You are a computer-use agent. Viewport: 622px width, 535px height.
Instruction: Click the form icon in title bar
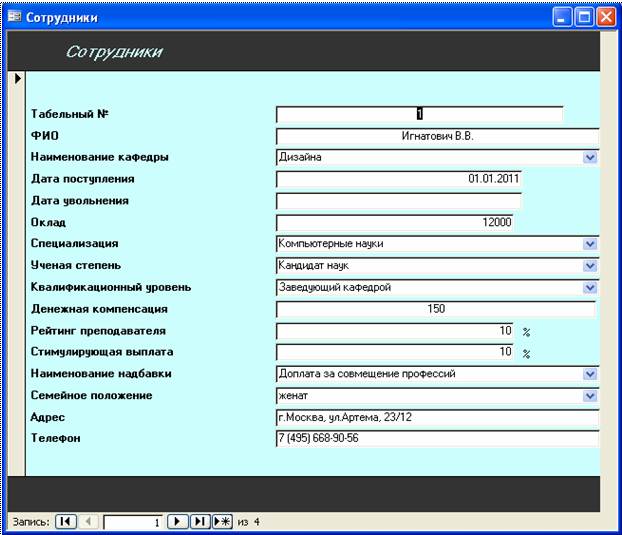pos(15,17)
